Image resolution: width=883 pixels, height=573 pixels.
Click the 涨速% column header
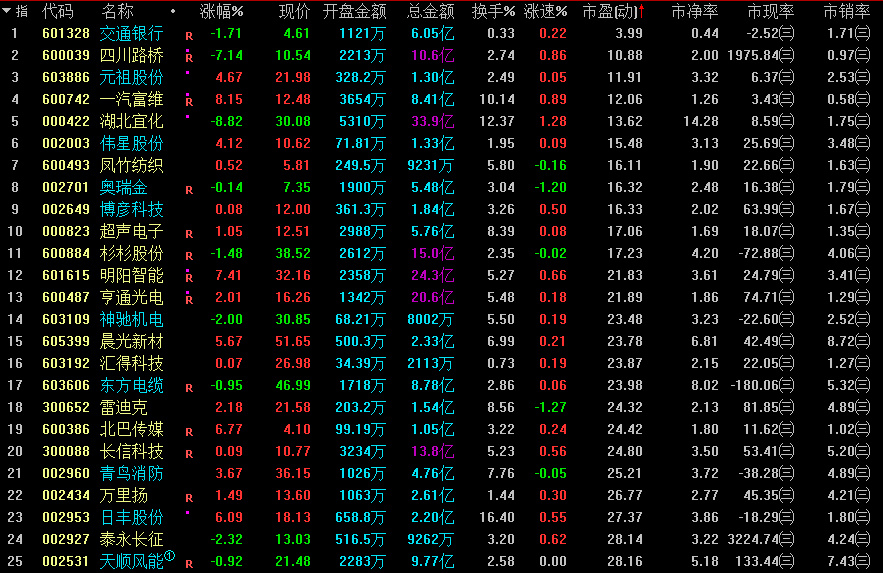(x=545, y=11)
